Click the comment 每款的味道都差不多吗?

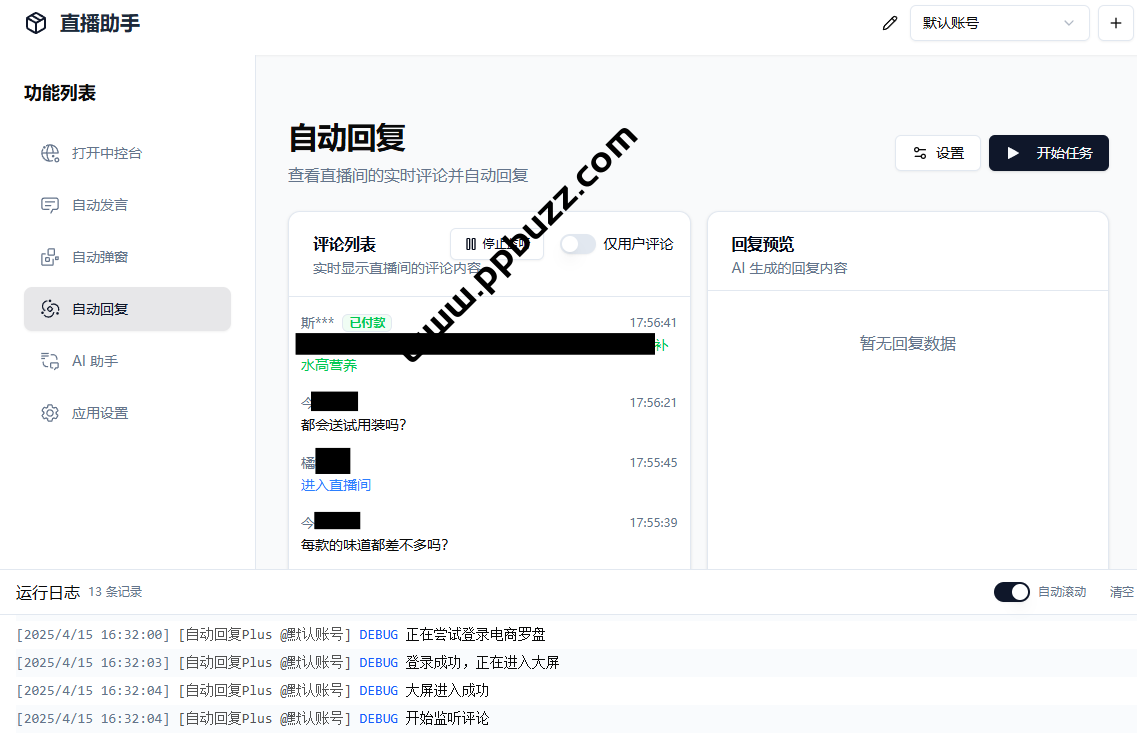(x=374, y=544)
